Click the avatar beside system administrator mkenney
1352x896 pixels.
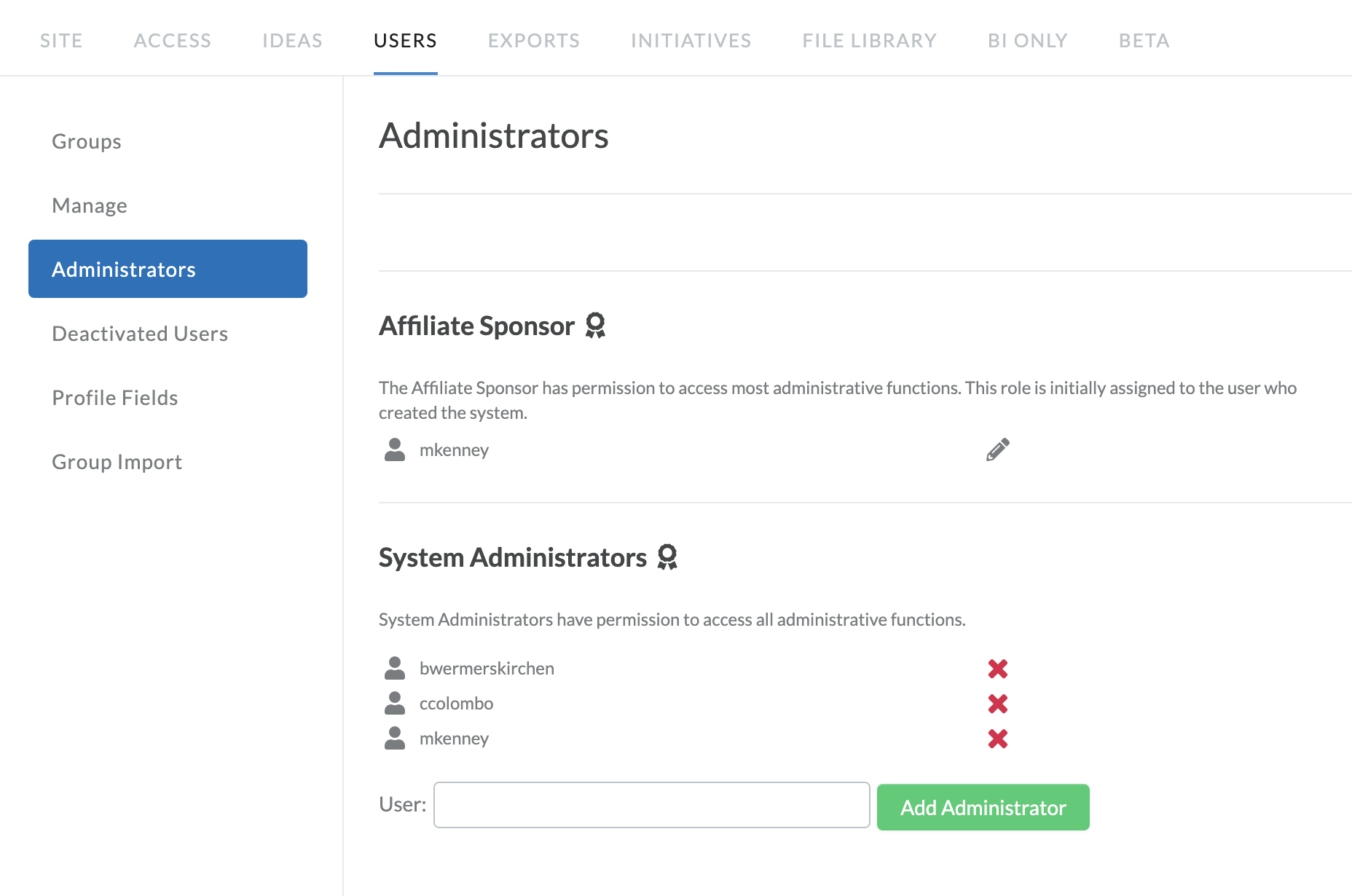click(395, 738)
